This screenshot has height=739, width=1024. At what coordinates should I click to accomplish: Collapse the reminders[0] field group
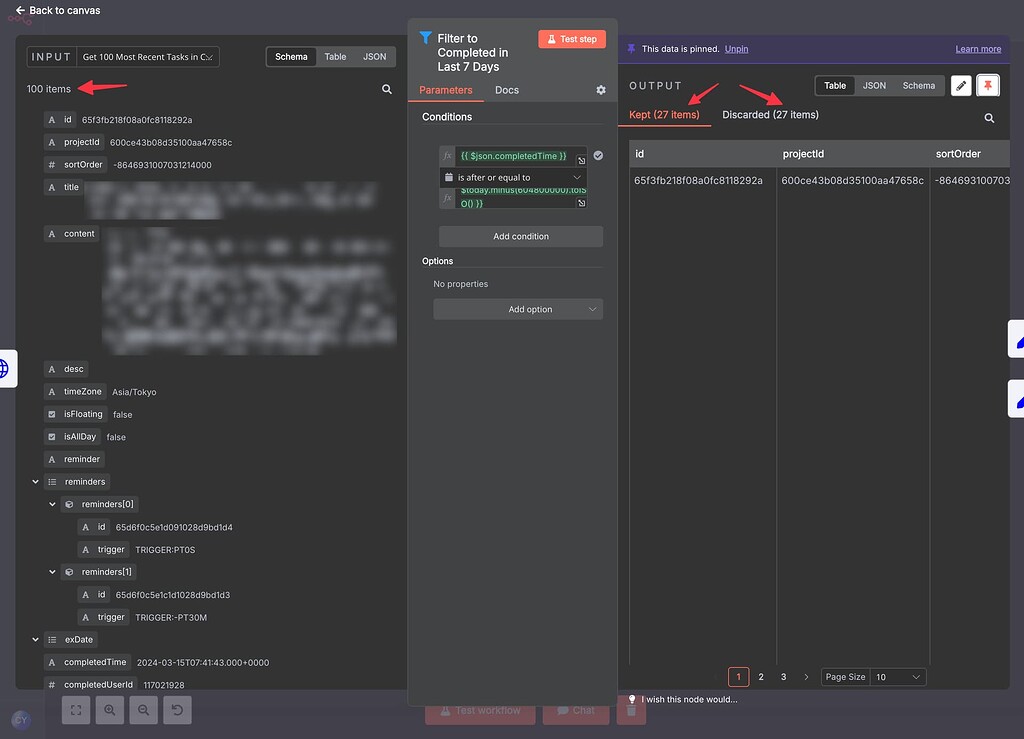click(52, 504)
